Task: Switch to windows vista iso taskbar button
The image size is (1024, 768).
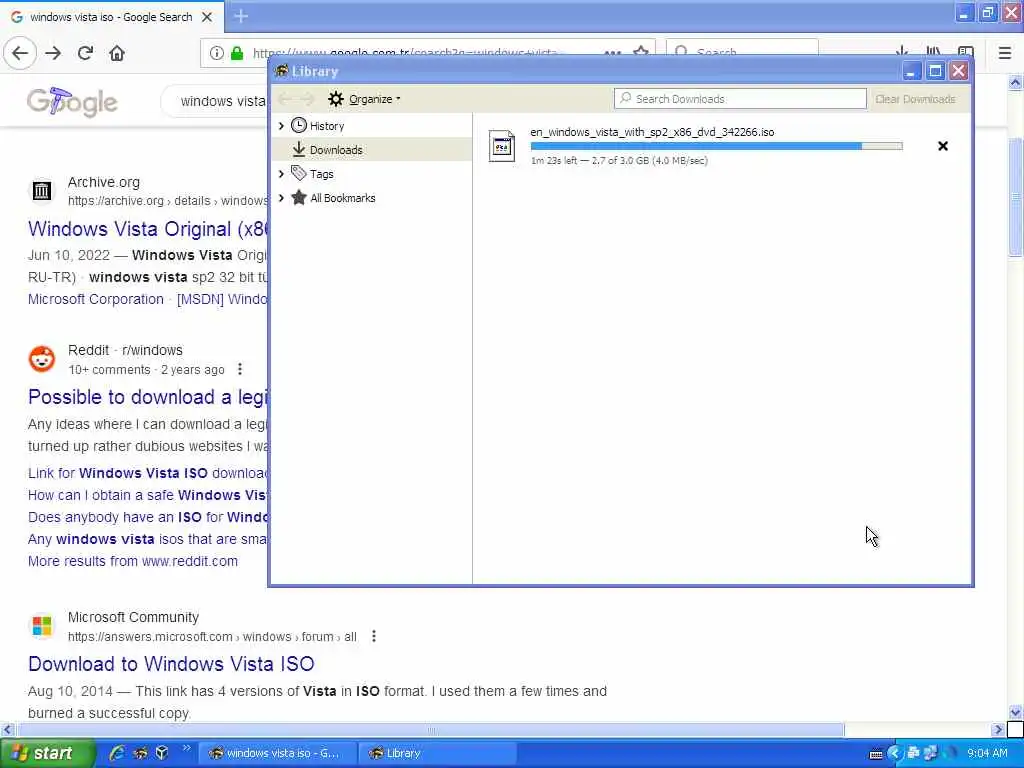Action: click(x=278, y=753)
